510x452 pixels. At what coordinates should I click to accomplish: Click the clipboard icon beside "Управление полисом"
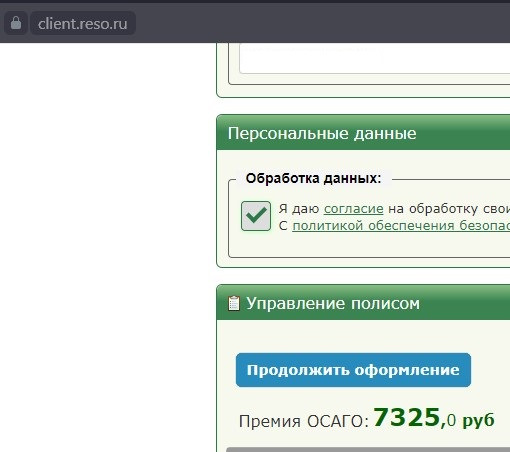click(x=234, y=303)
